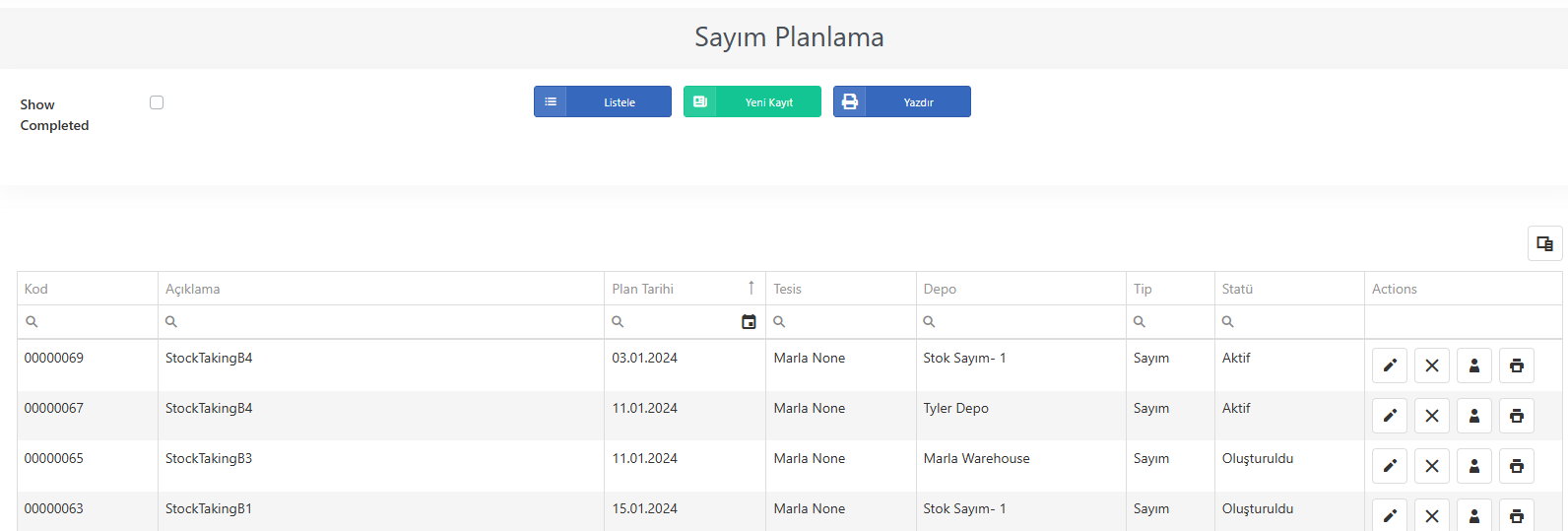This screenshot has width=1568, height=531.
Task: Click the Yazdır button
Action: point(902,101)
